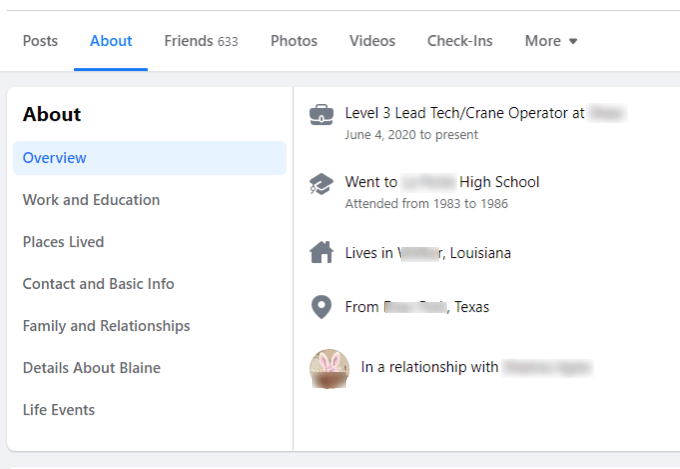Viewport: 680px width, 469px height.
Task: Click 'June 4, 2020 to present' text
Action: (x=411, y=135)
